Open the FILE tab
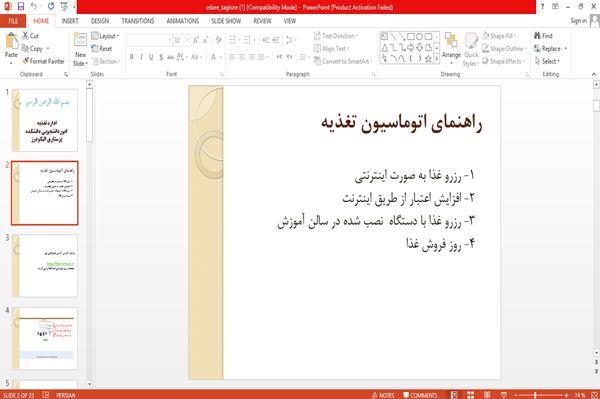This screenshot has width=600, height=399. pyautogui.click(x=13, y=21)
